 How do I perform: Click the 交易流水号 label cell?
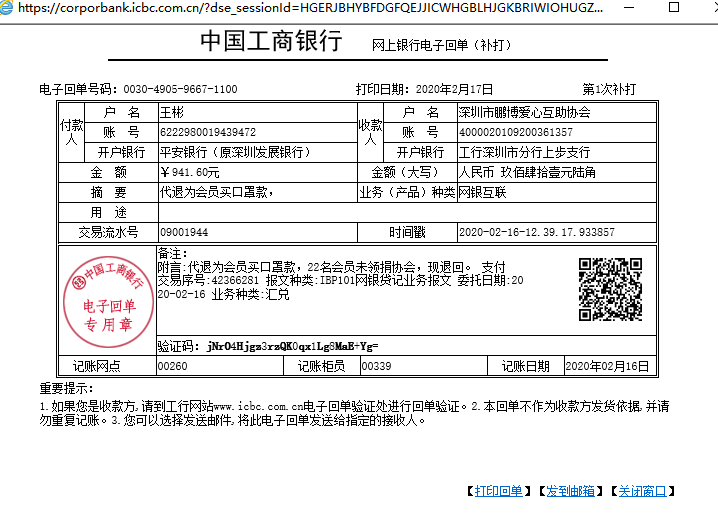click(x=108, y=232)
